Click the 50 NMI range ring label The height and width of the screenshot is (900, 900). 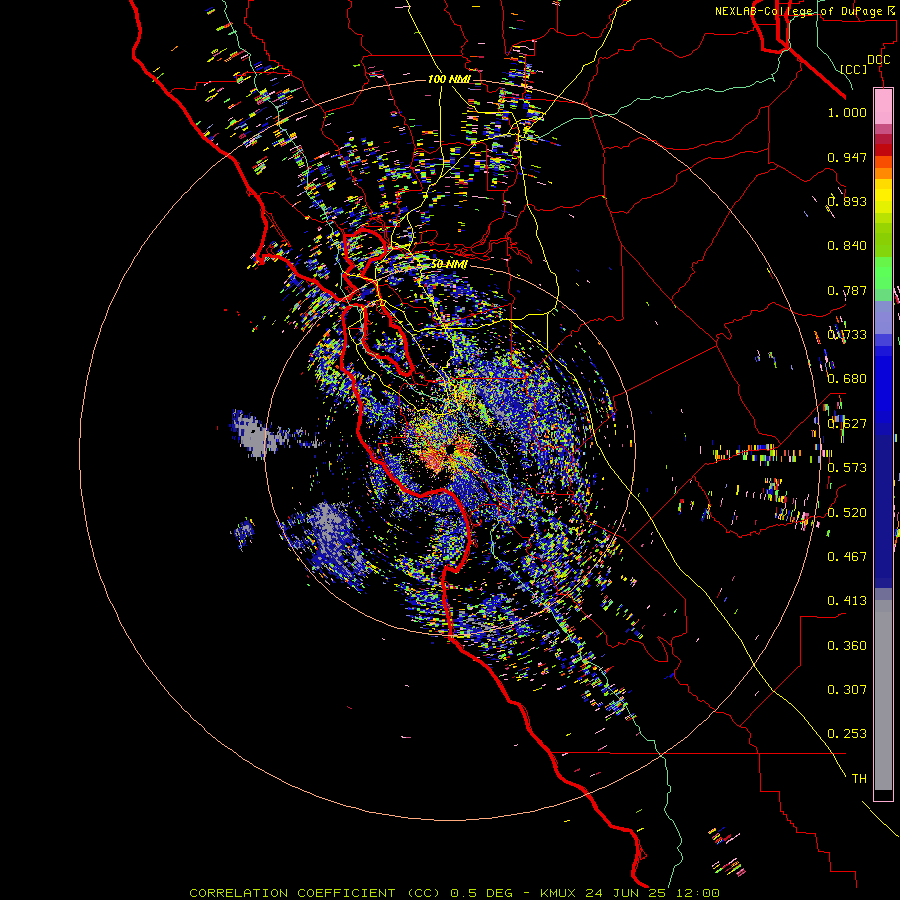(449, 264)
